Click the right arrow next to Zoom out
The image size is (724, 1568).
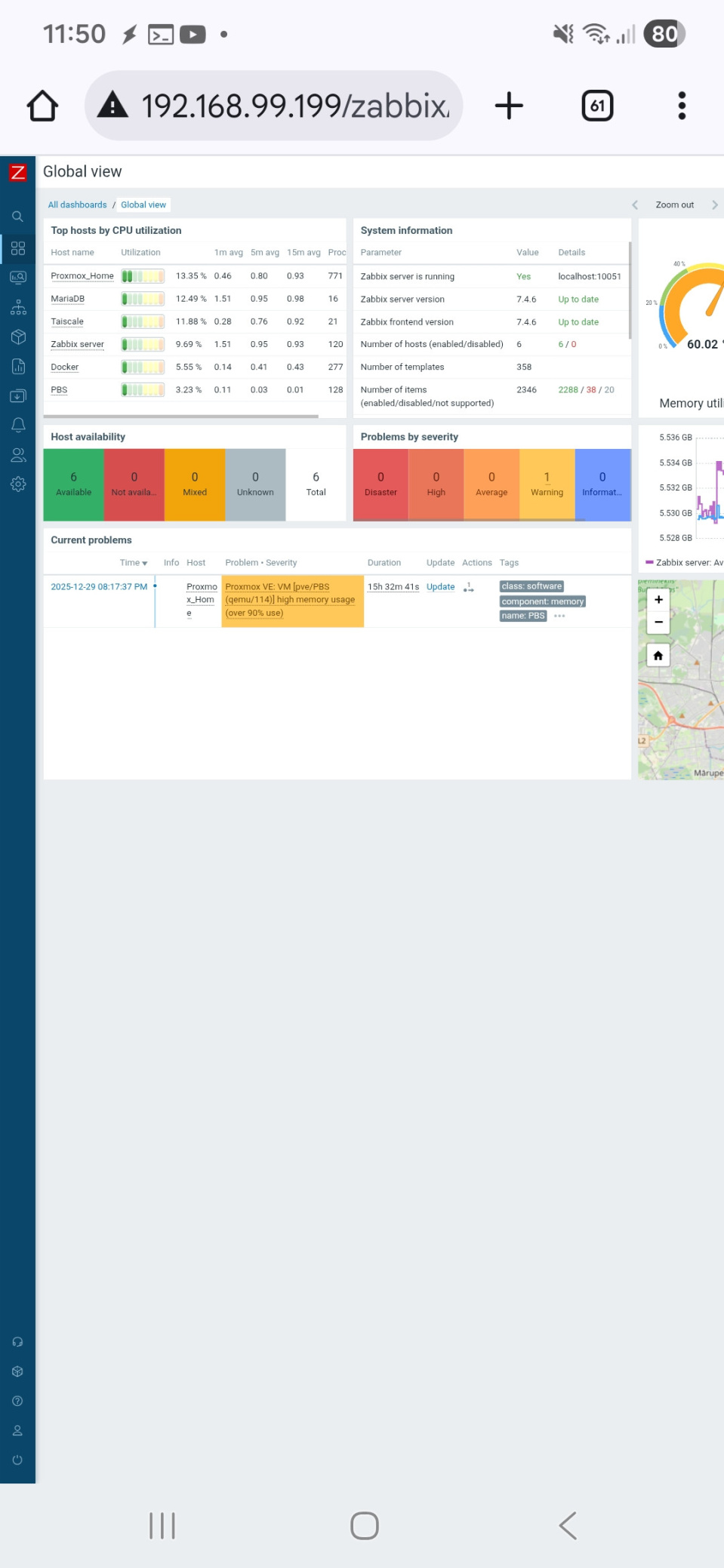(714, 204)
